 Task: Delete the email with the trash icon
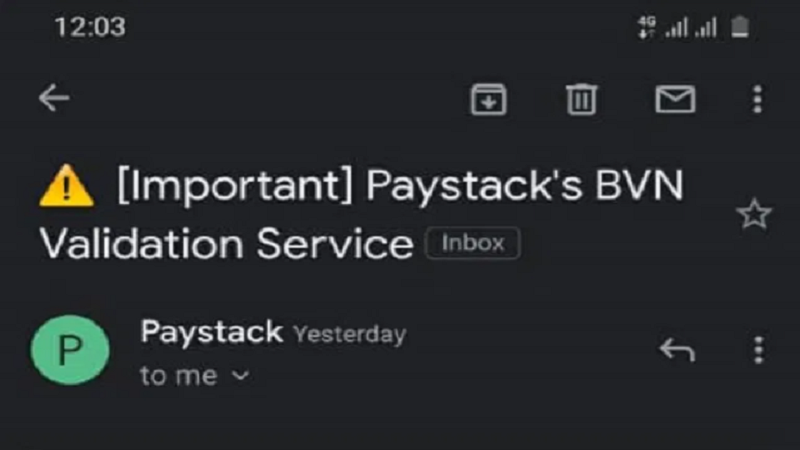pos(582,98)
